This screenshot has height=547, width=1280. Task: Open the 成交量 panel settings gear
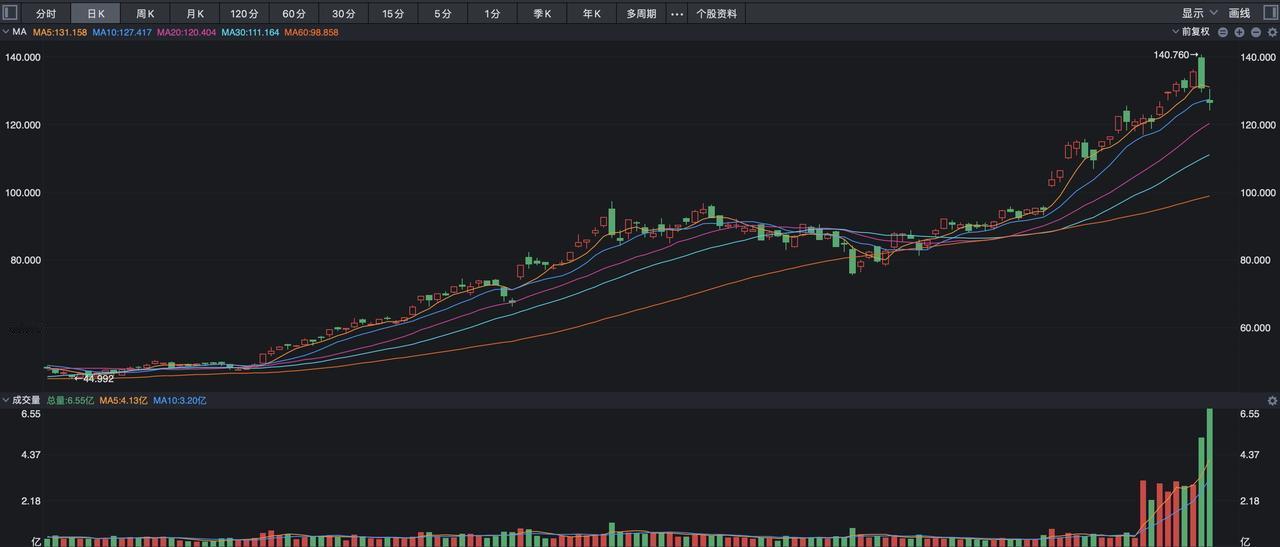[1272, 401]
